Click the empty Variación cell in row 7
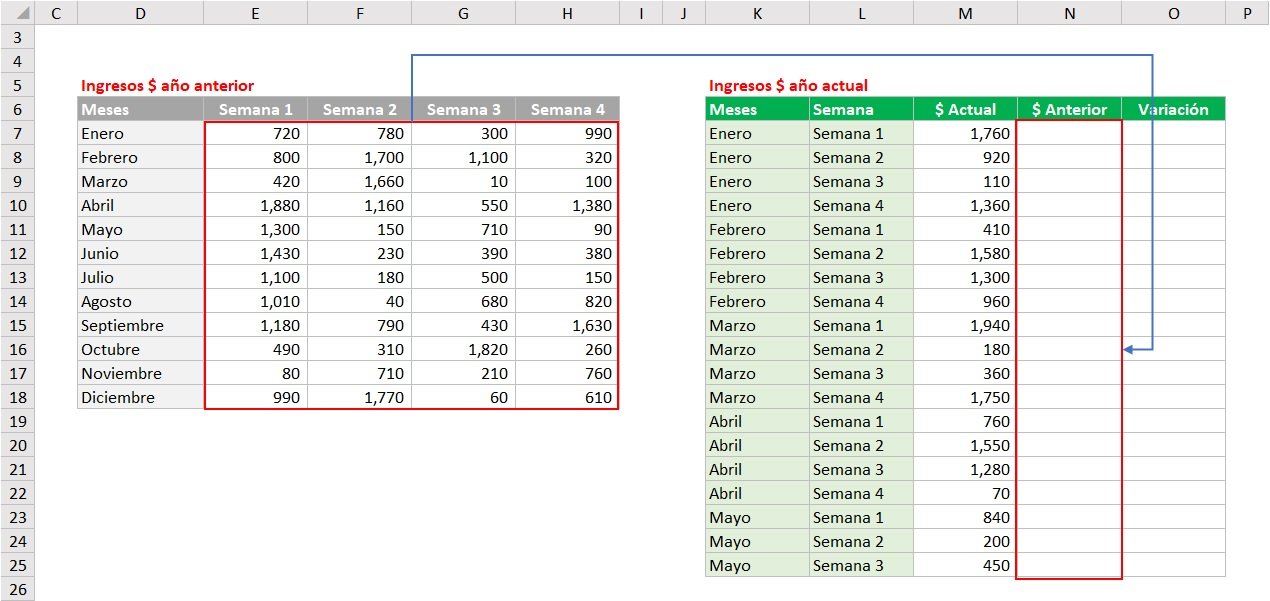 click(1173, 133)
